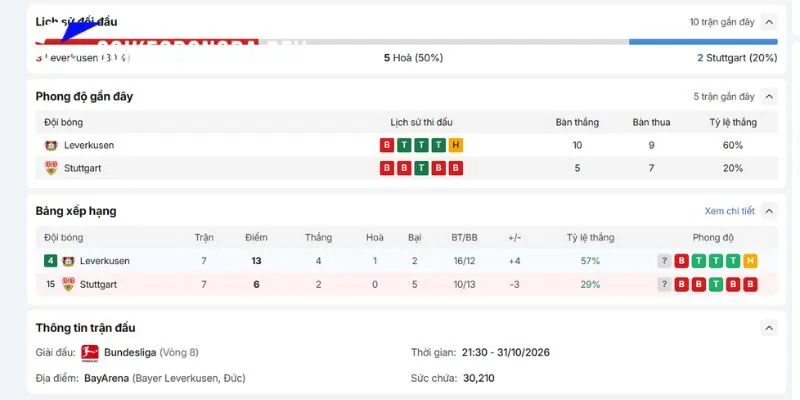Click Leverkusen's 60% win rate in recent form
Screen dimensions: 800x400
(733, 145)
